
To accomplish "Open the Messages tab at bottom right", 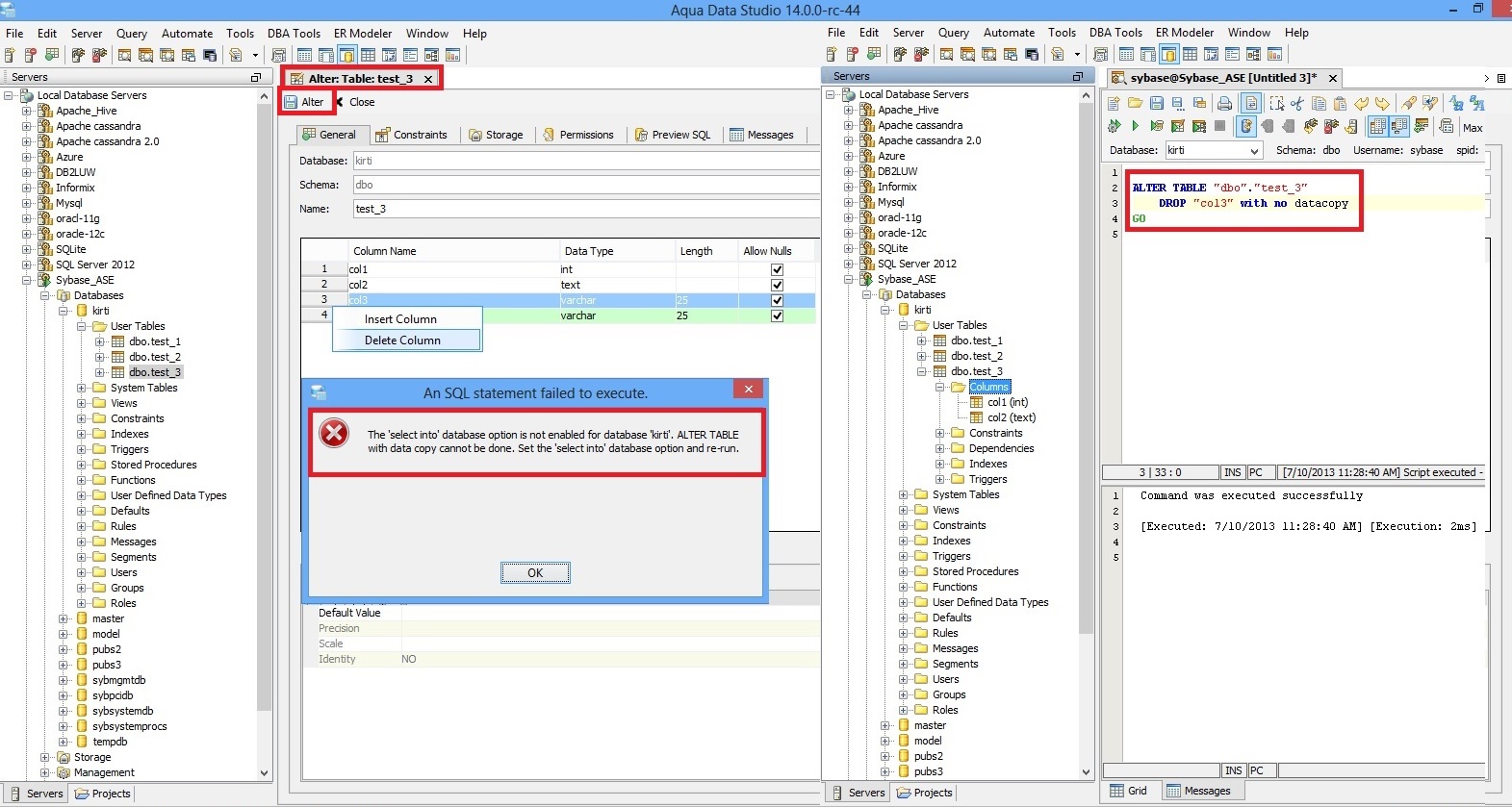I will pos(1198,791).
